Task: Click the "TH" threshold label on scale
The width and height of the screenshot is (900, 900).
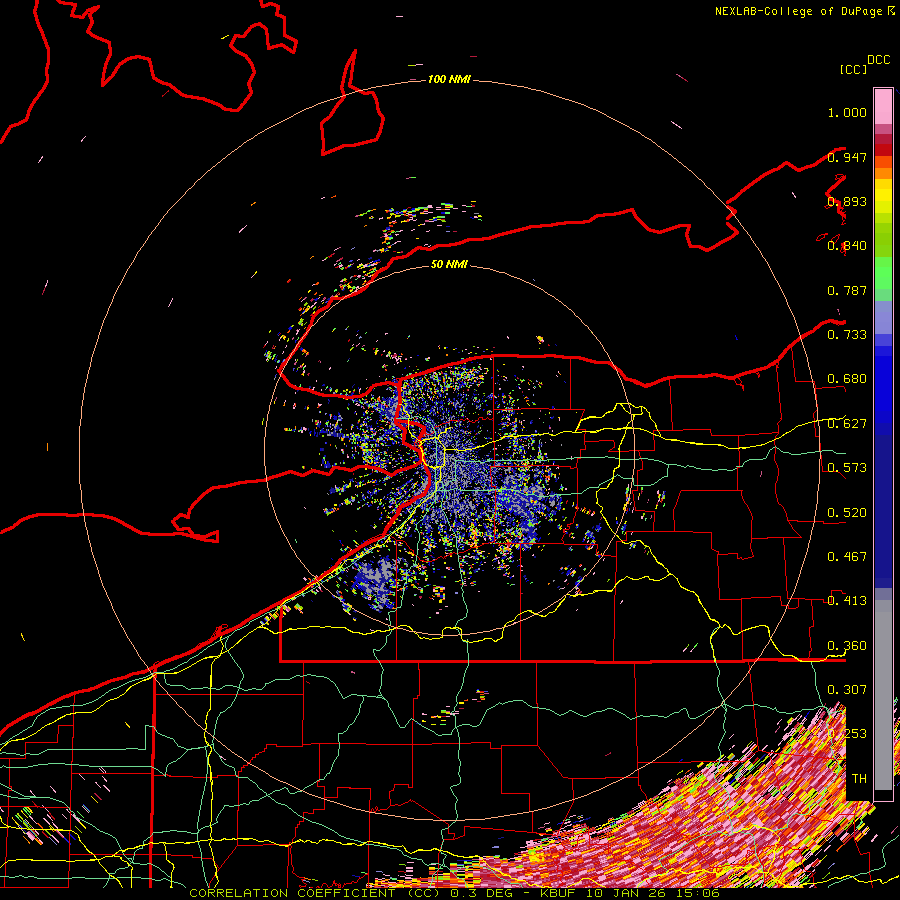Action: pyautogui.click(x=859, y=778)
